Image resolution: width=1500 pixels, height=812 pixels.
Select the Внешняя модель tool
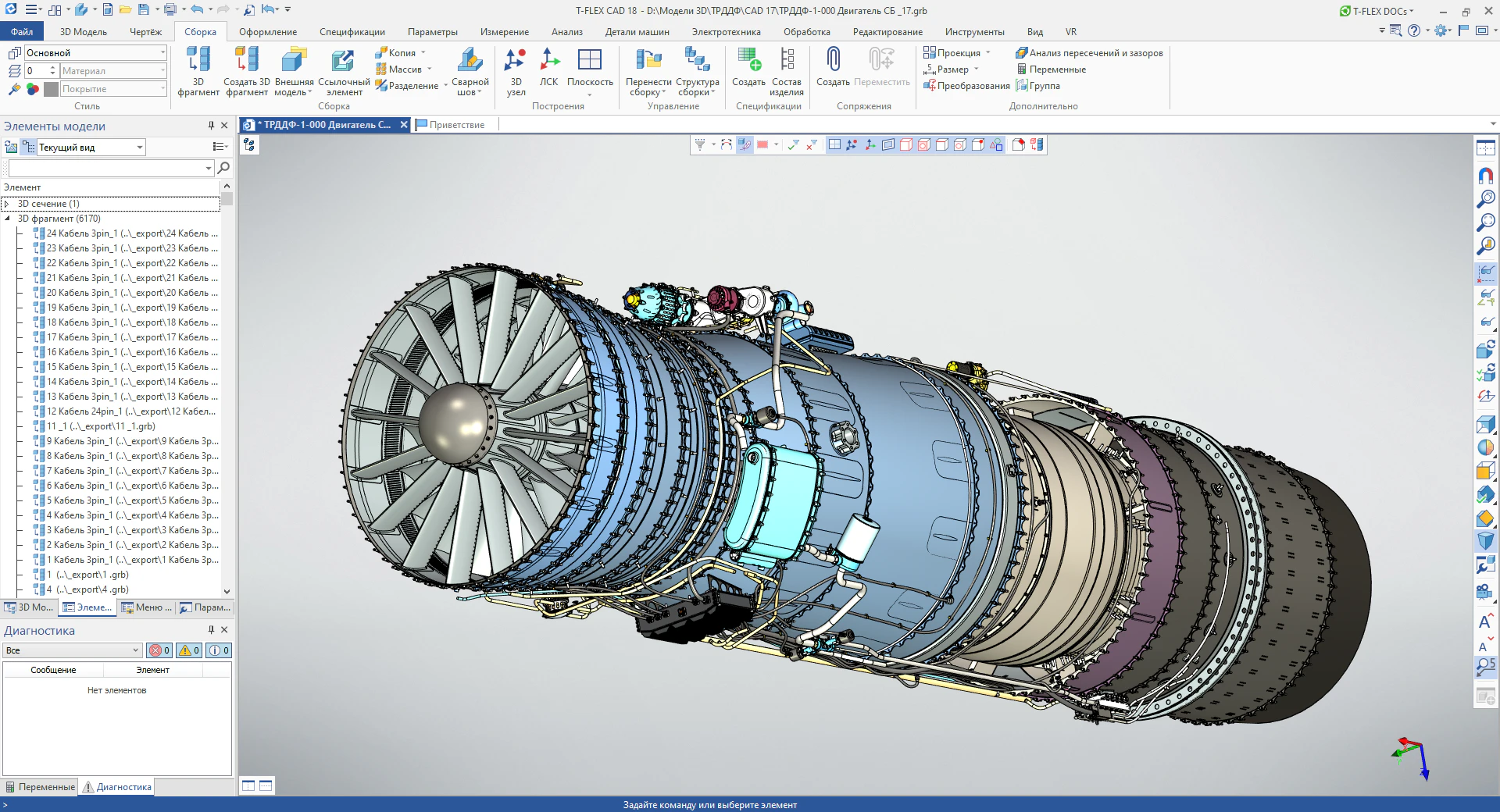click(x=294, y=60)
